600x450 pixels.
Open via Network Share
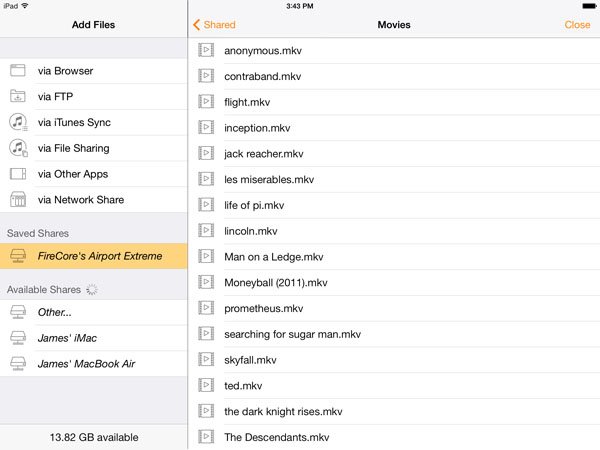tap(94, 200)
